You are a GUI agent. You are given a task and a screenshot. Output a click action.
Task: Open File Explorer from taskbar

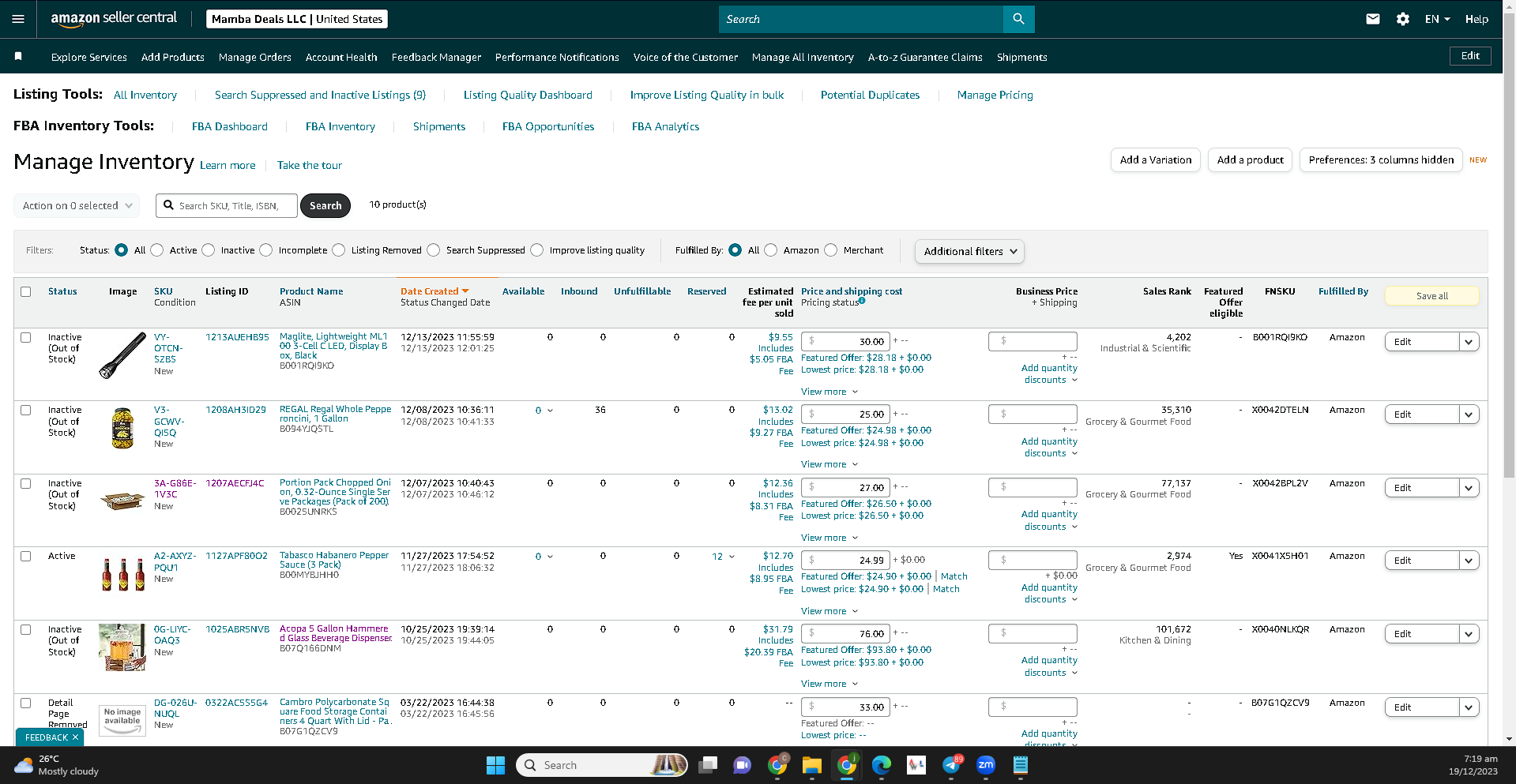click(811, 765)
